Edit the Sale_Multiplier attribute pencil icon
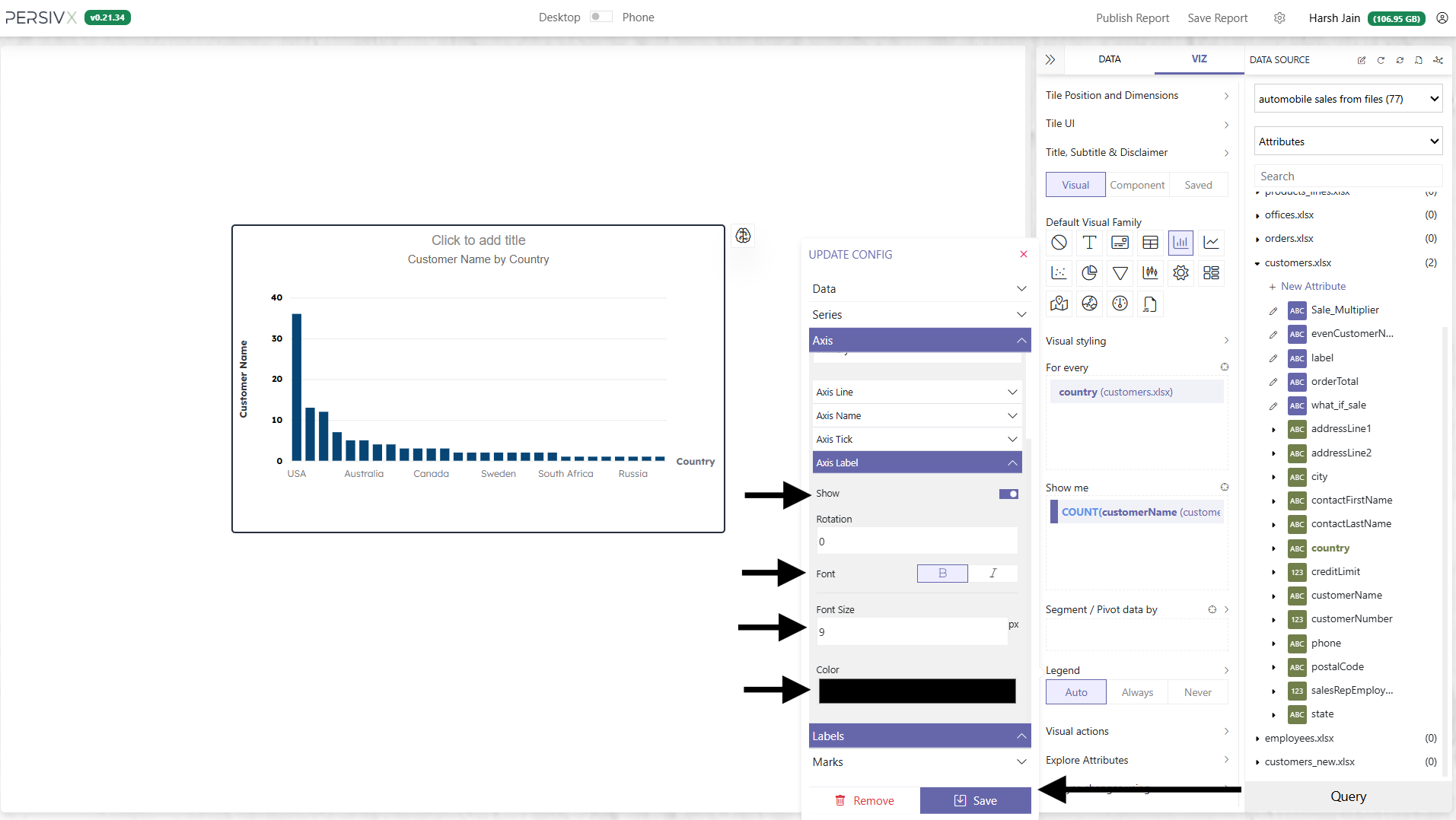Screen dimensions: 1456x820 [1273, 310]
